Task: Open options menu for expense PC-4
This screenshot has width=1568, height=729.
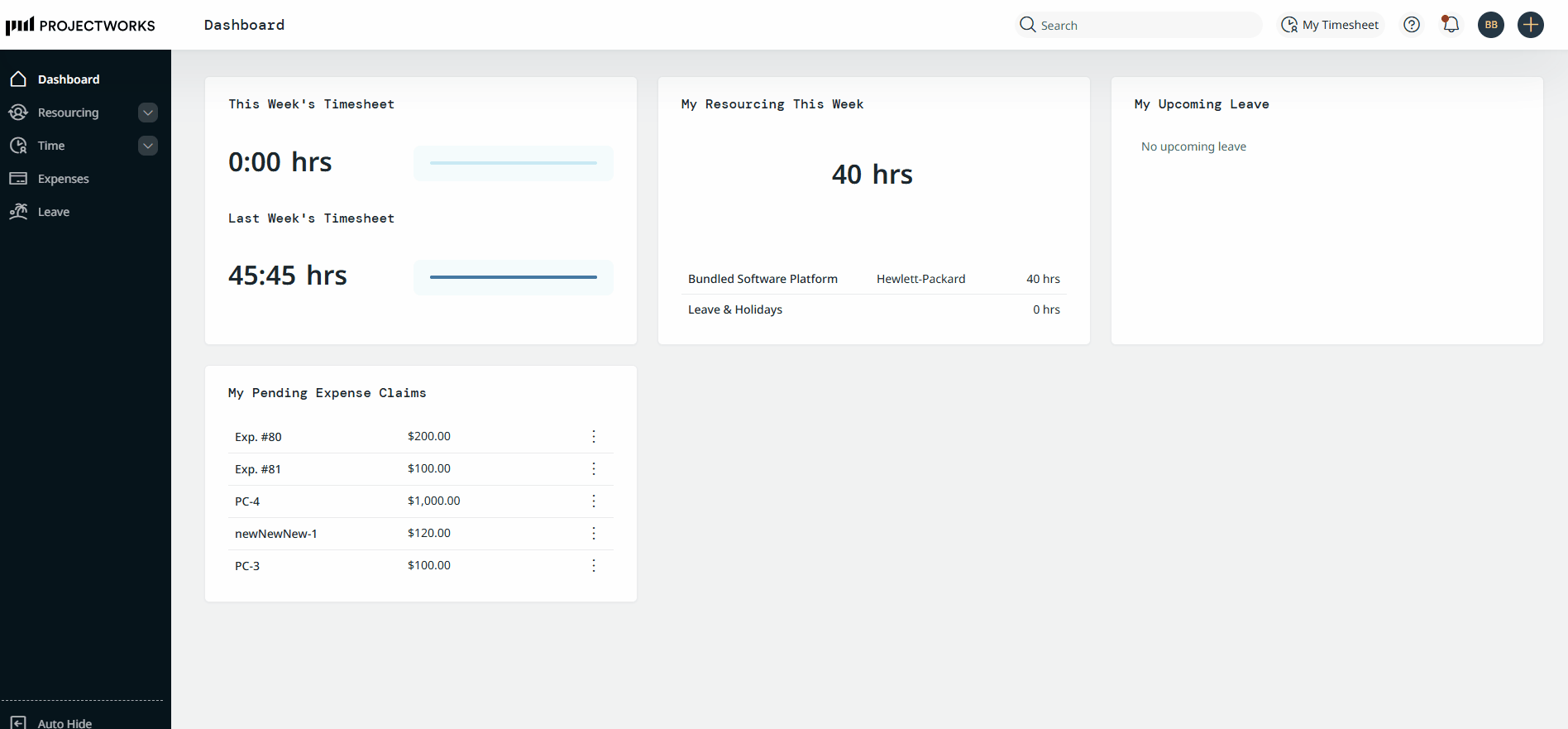Action: pyautogui.click(x=594, y=501)
